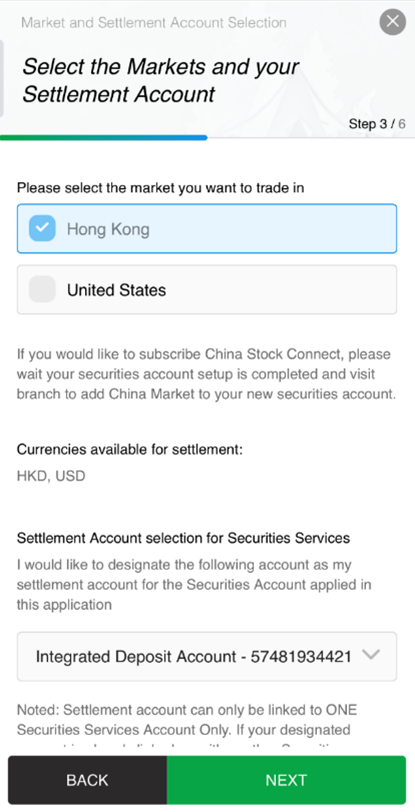Continue with the green NEXT button
Viewport: 415px width, 812px height.
coord(287,780)
